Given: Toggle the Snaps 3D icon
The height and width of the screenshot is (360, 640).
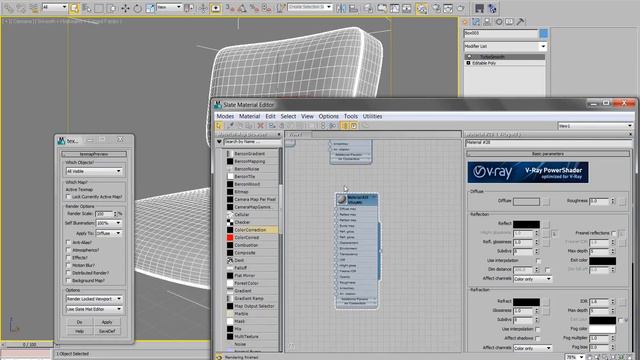Looking at the screenshot, I should [230, 8].
